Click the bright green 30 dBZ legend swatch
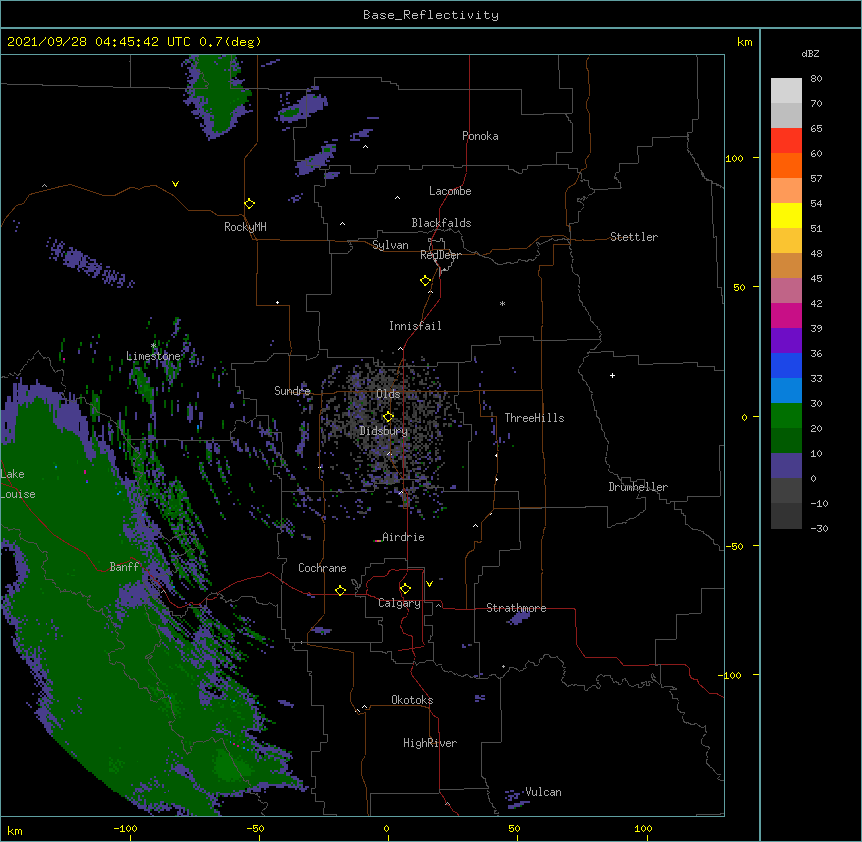This screenshot has height=842, width=862. 786,416
